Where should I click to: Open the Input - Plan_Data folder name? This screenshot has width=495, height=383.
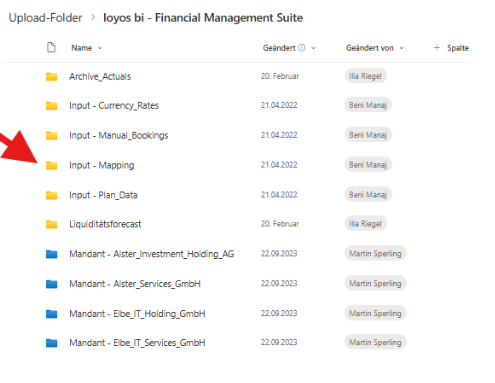click(x=103, y=195)
